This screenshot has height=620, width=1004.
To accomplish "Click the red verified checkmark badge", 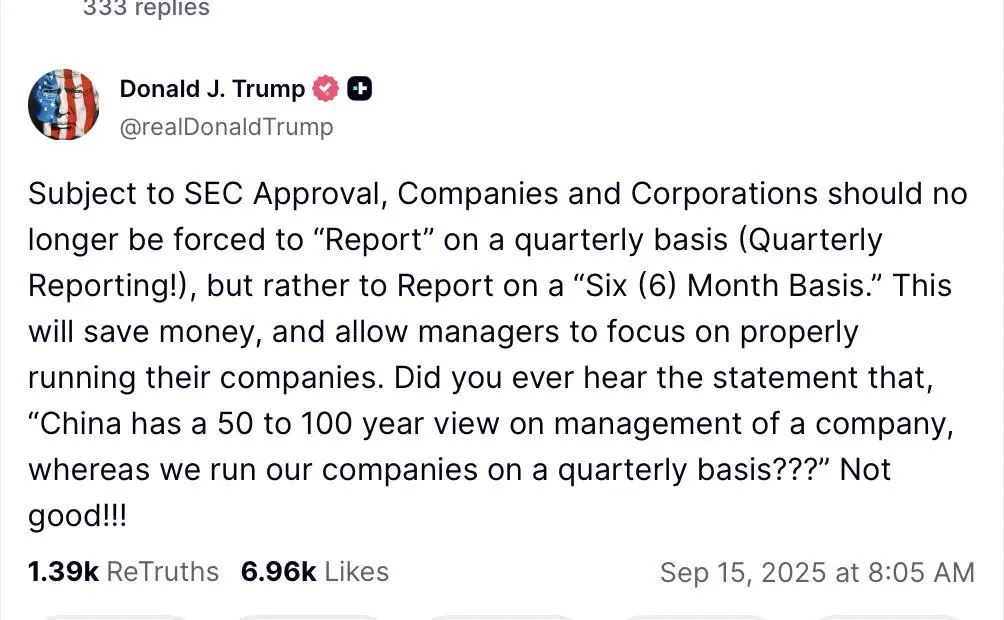I will pyautogui.click(x=325, y=88).
